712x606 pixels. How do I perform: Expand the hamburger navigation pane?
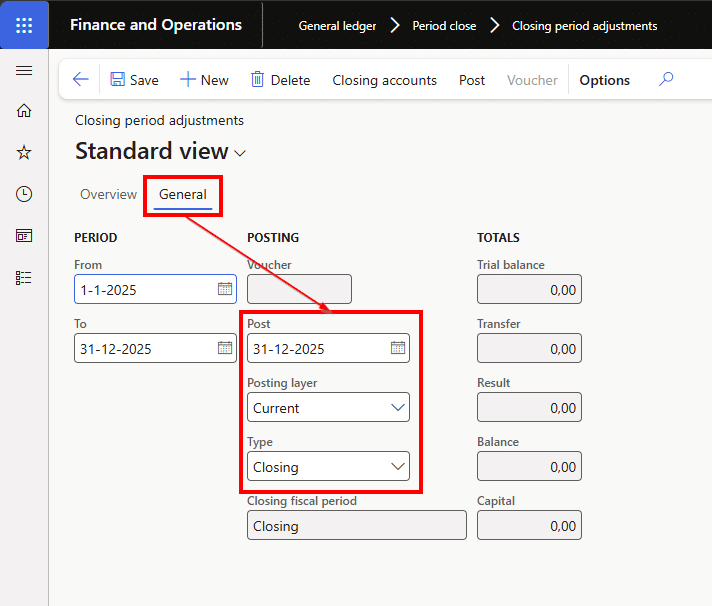(x=24, y=70)
